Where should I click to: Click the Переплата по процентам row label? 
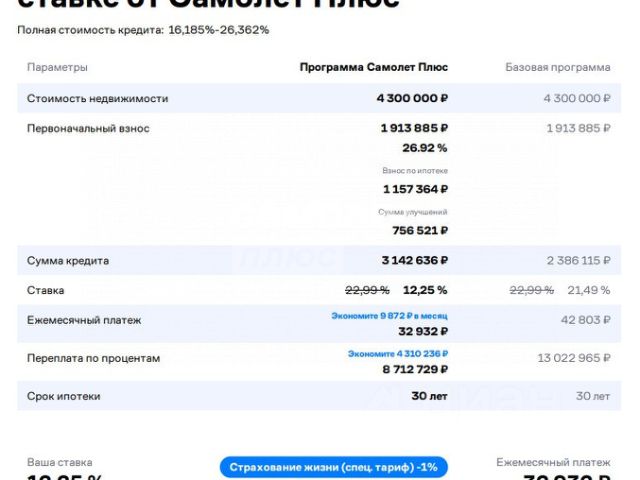[x=93, y=358]
